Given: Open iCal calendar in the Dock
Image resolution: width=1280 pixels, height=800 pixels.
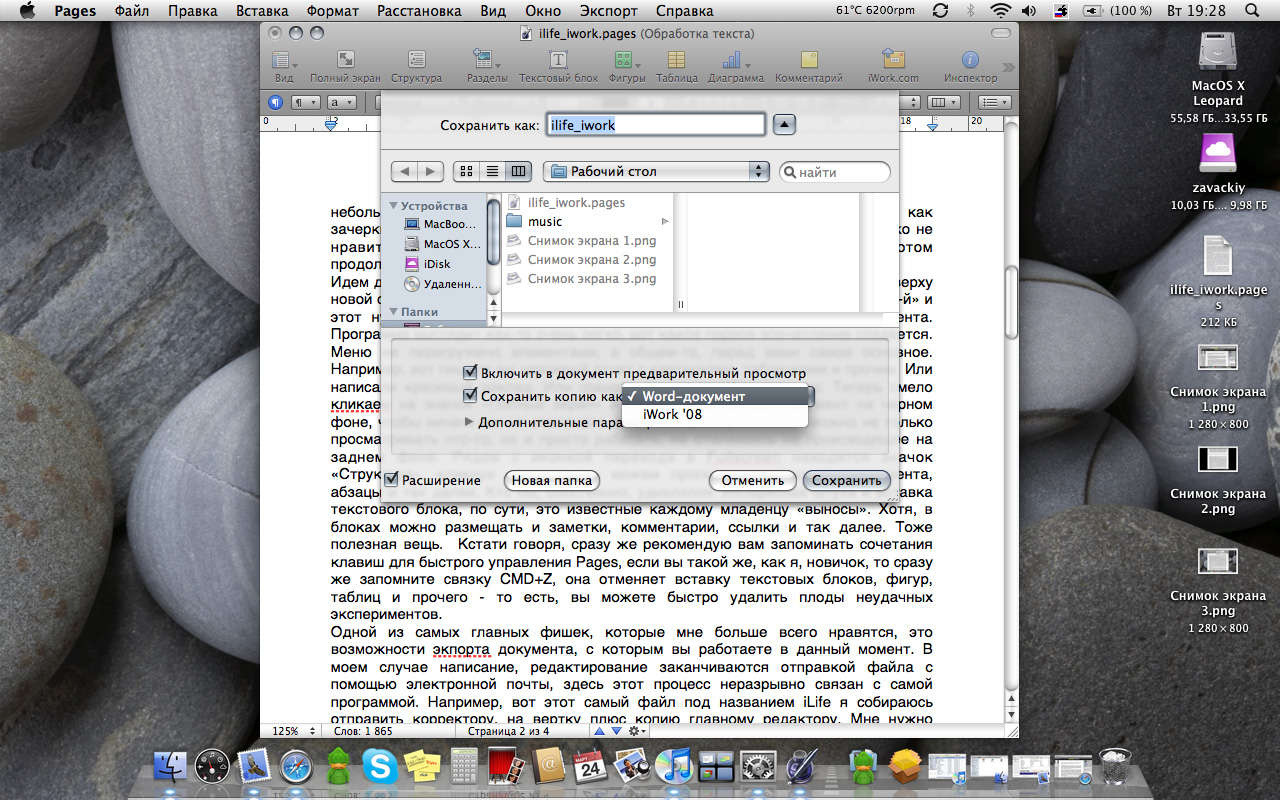Looking at the screenshot, I should click(x=591, y=767).
